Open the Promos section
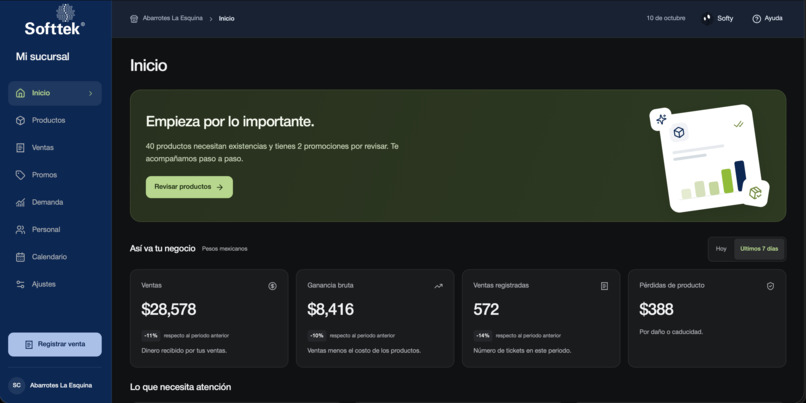 click(x=55, y=175)
